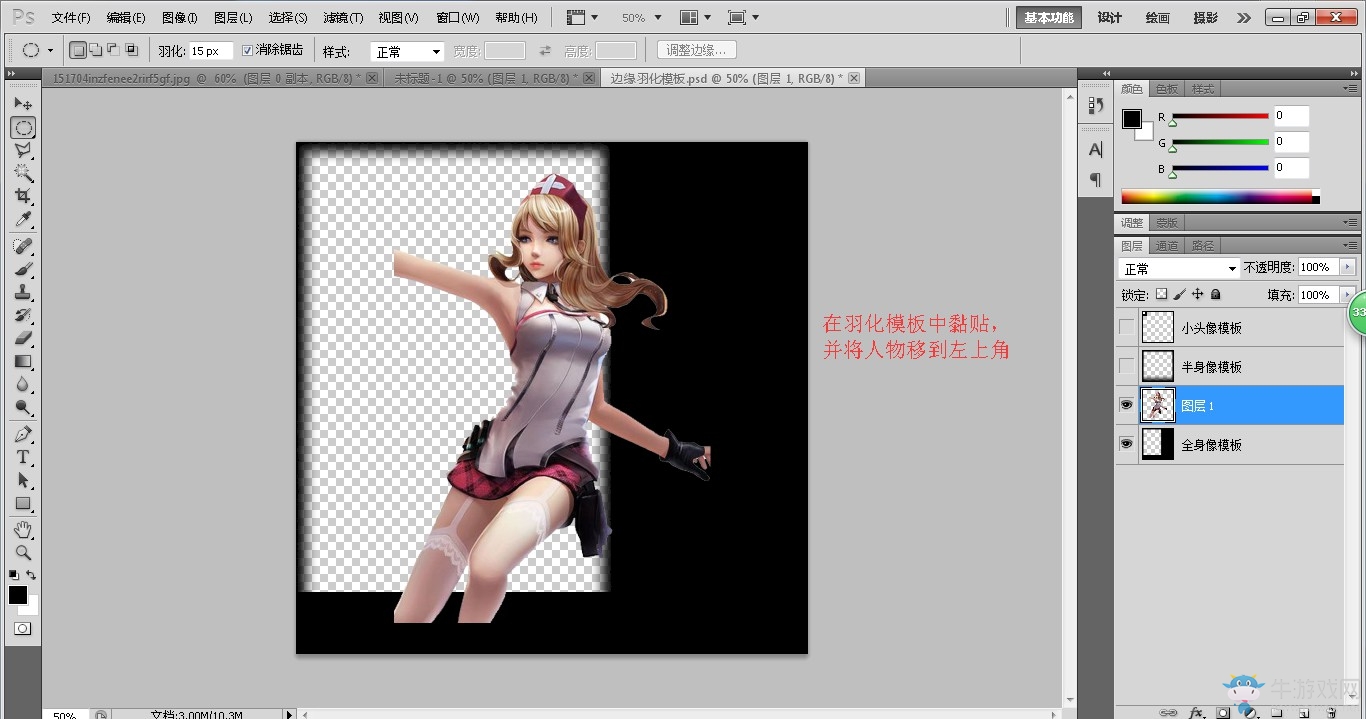The height and width of the screenshot is (719, 1366).
Task: Open the layer blend mode dropdown 正常
Action: coord(1179,268)
